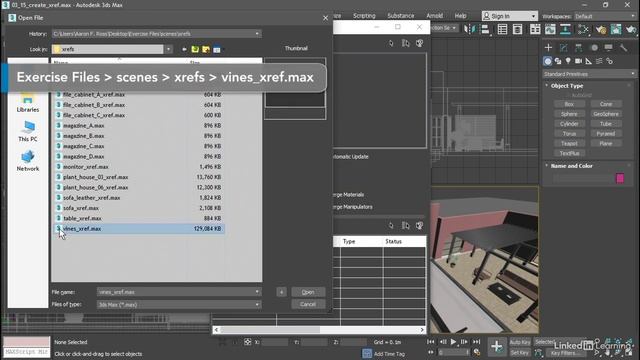Switch to the Hierarchy panel tab
The image size is (640, 360).
[x=579, y=48]
